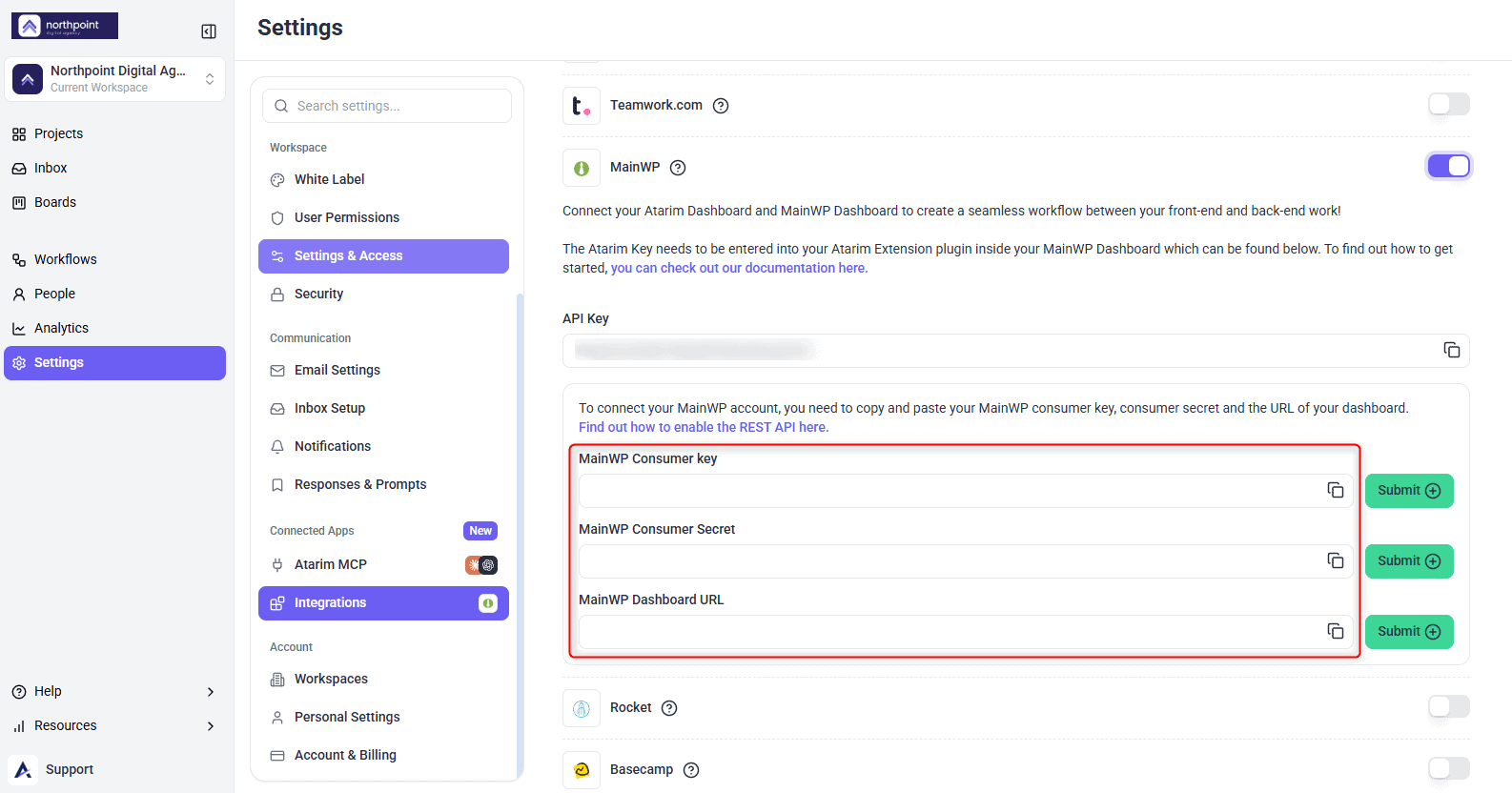Screen dimensions: 1512x793
Task: Click the Teamwork.com app logo
Action: pos(582,106)
